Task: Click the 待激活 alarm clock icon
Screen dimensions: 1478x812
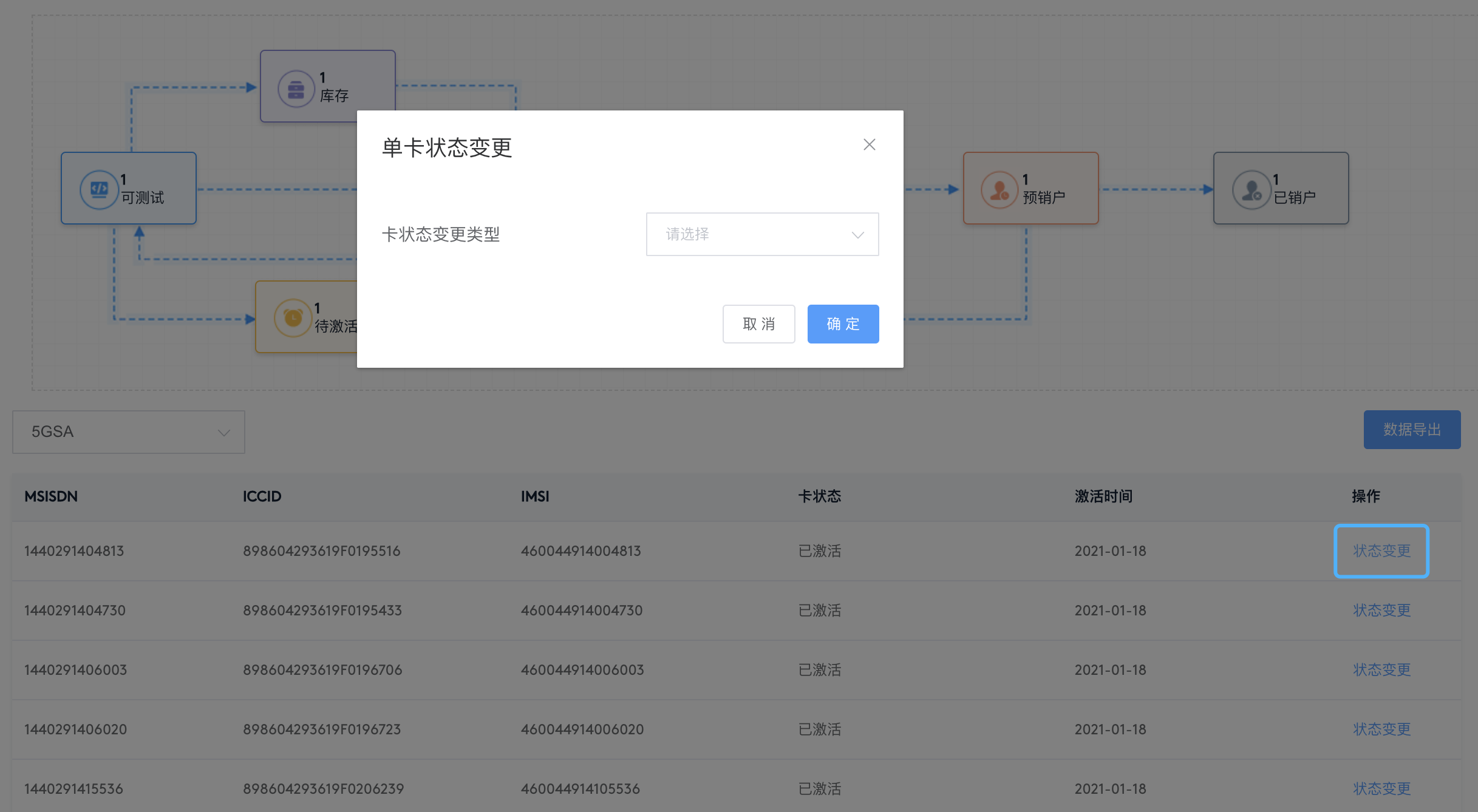Action: point(293,316)
